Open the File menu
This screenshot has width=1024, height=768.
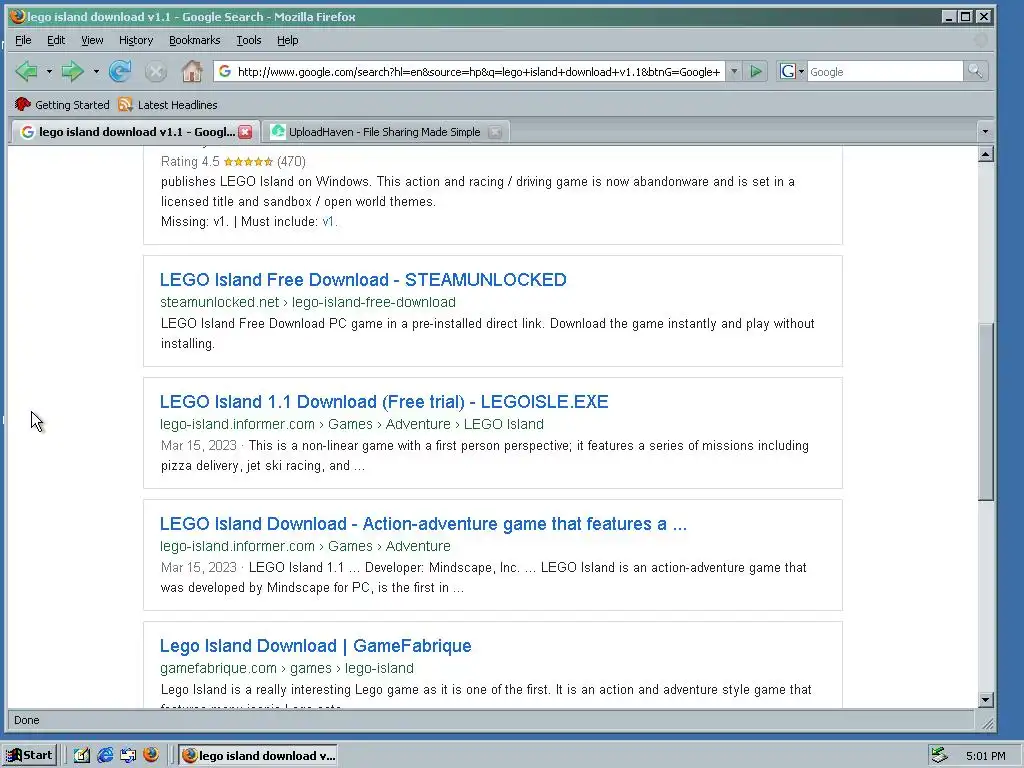(x=23, y=40)
